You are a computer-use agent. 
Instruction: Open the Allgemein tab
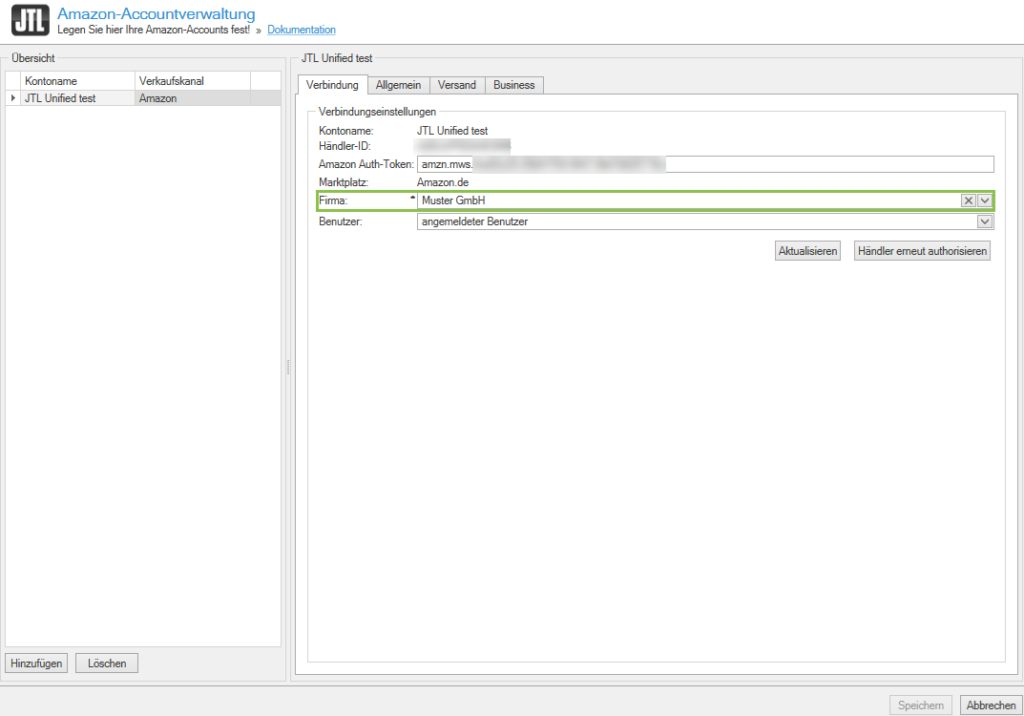[x=398, y=85]
